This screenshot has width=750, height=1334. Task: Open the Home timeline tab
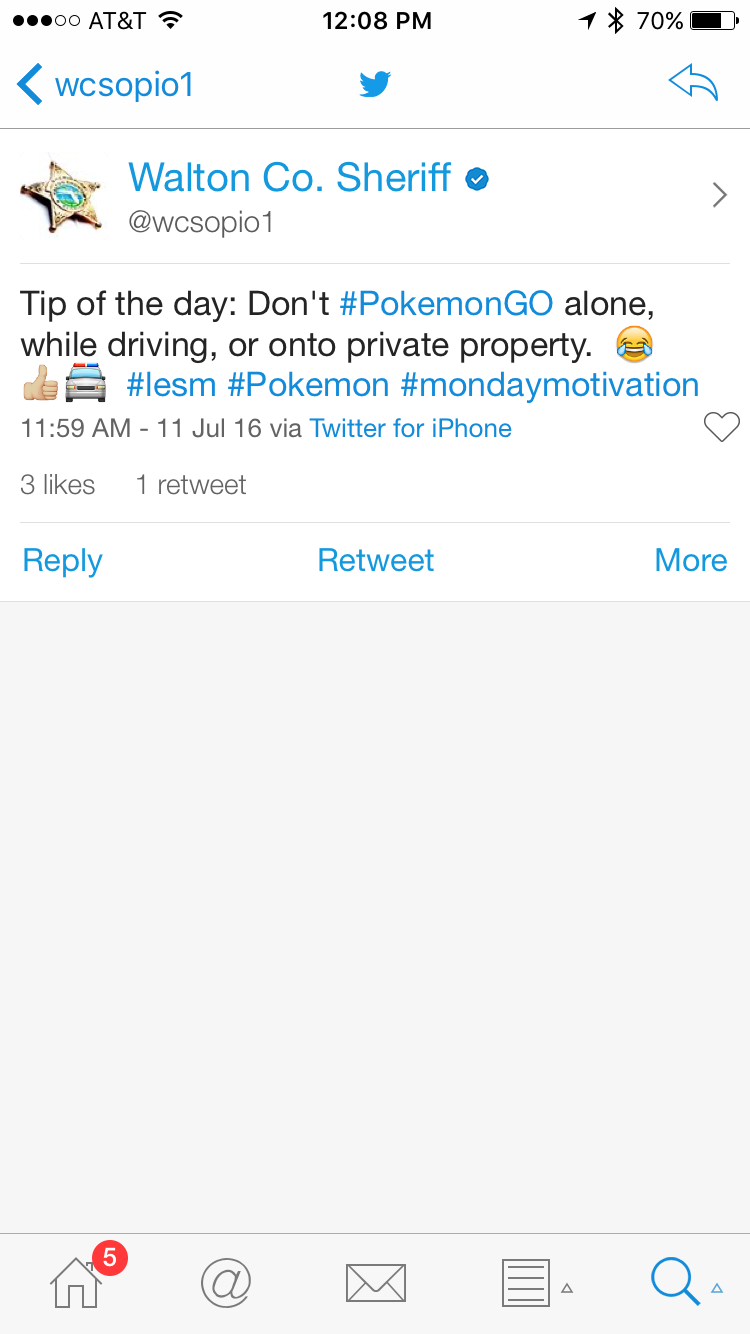point(77,1283)
